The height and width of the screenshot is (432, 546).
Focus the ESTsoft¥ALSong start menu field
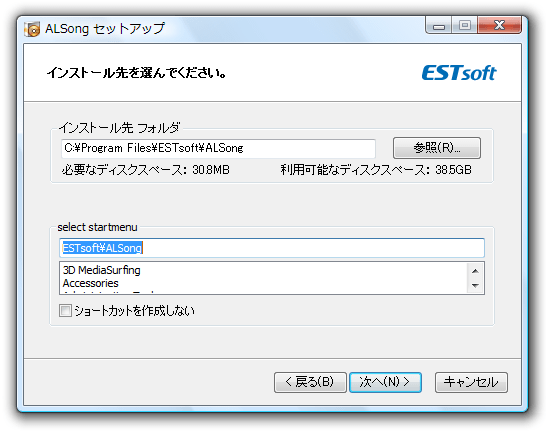click(272, 248)
